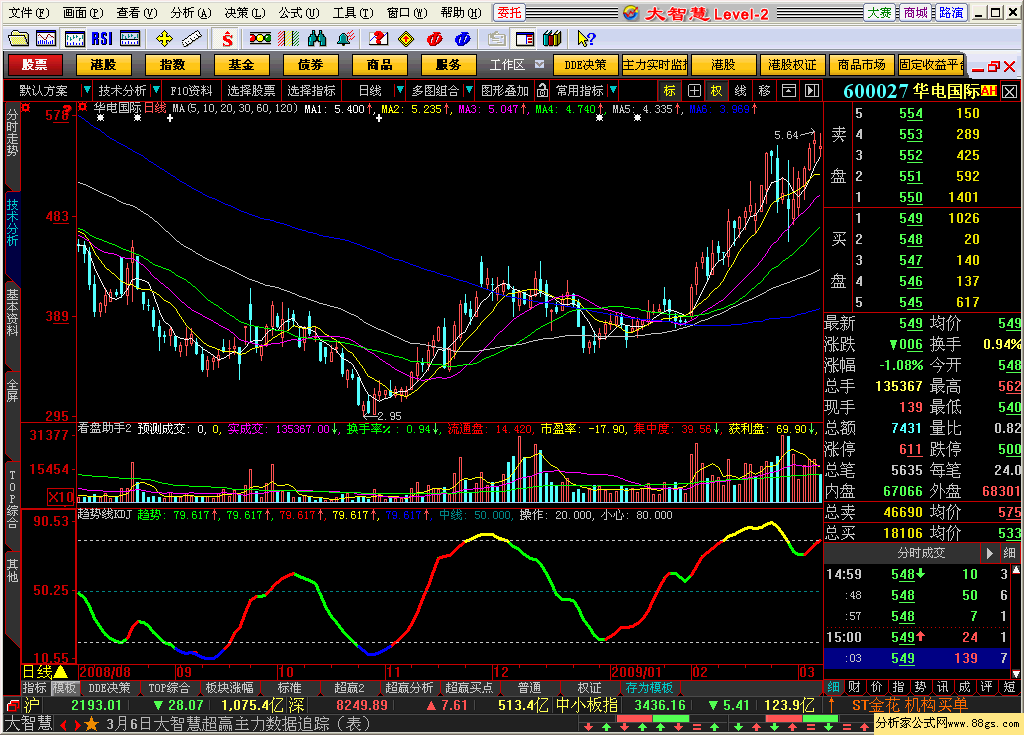Click the 选择股票 button
Screen dimensions: 1024x735
click(x=251, y=90)
